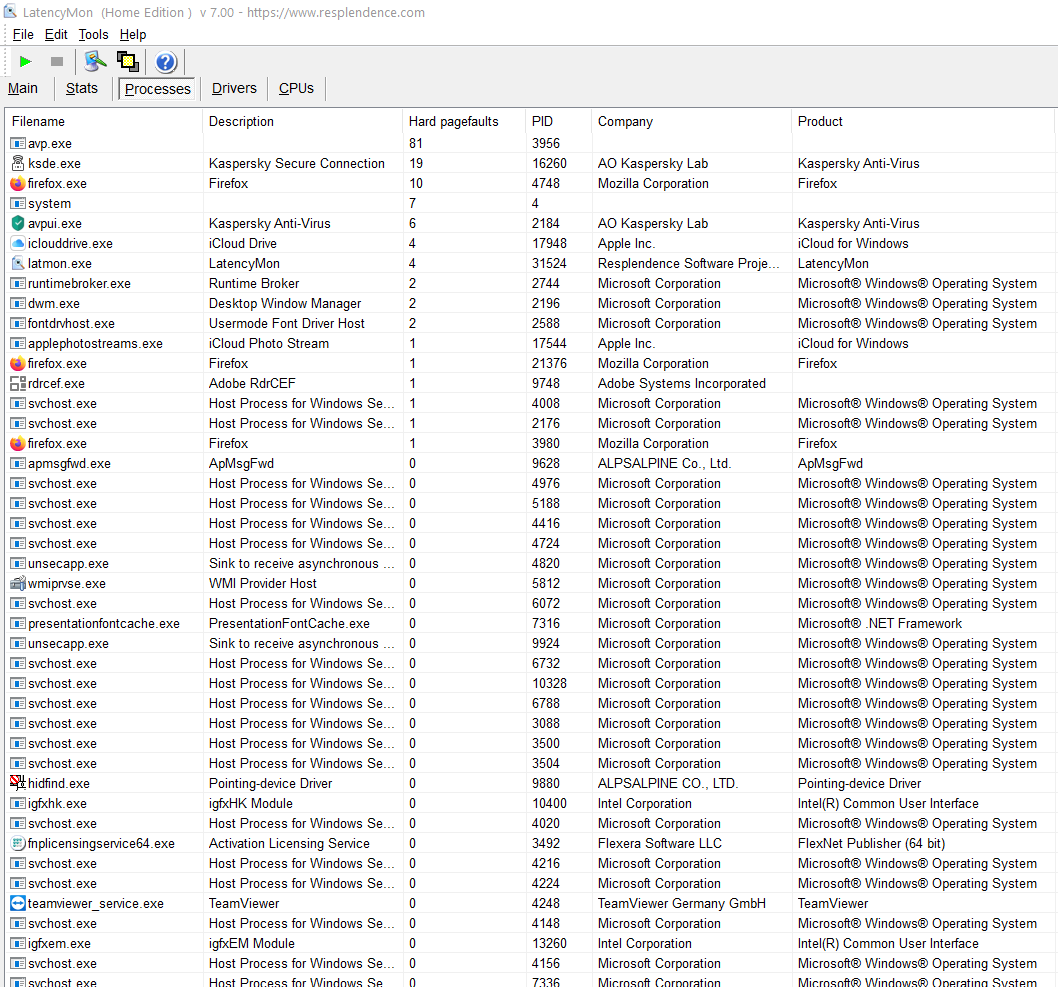Select 'applephotostreams.exe' filename
The height and width of the screenshot is (987, 1058).
coord(95,343)
